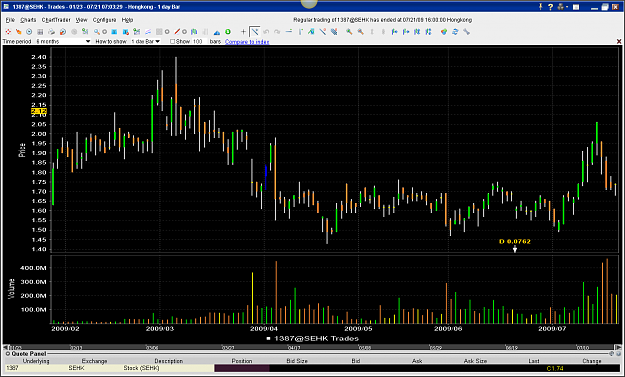Viewport: 625px width, 377px height.
Task: Click the grid table toolbar icon
Action: [x=40, y=31]
